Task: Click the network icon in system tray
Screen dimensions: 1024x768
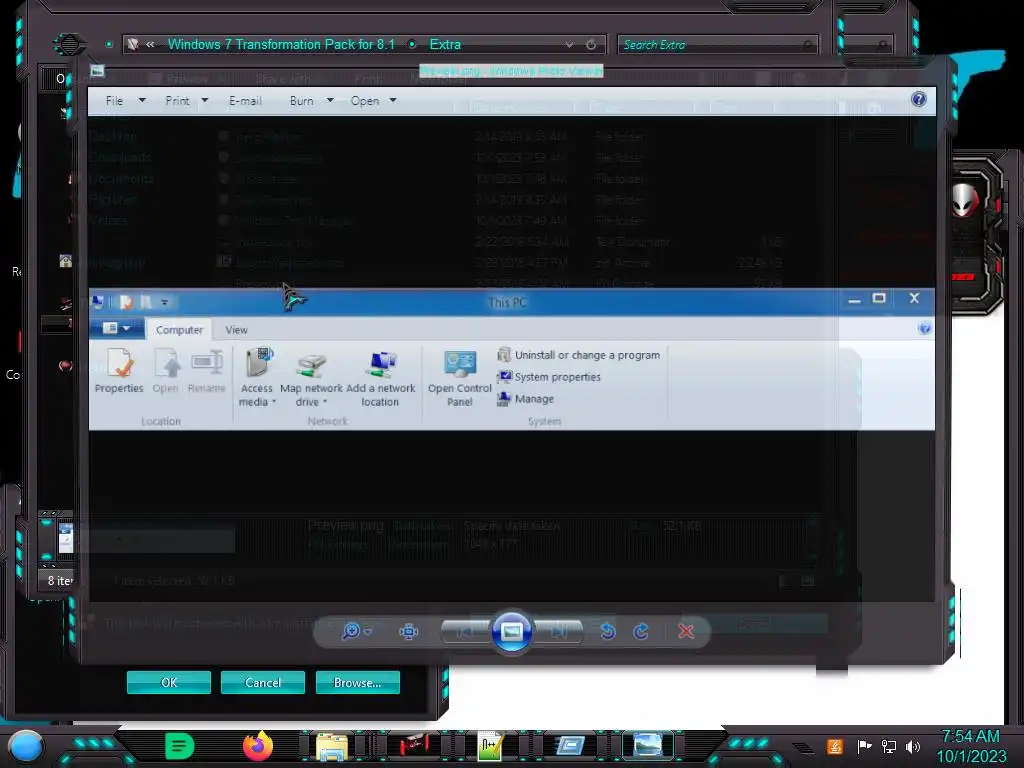Action: (x=889, y=746)
